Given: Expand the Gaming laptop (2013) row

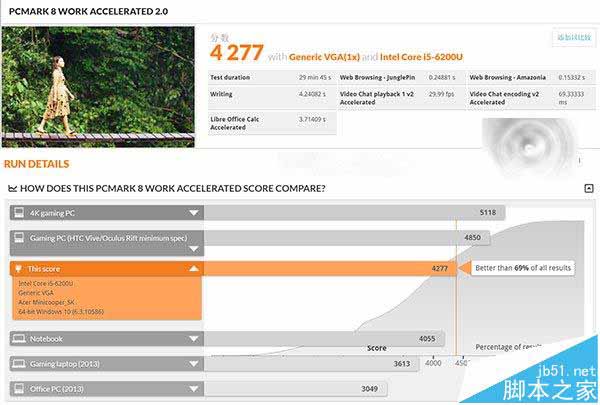Looking at the screenshot, I should click(194, 364).
